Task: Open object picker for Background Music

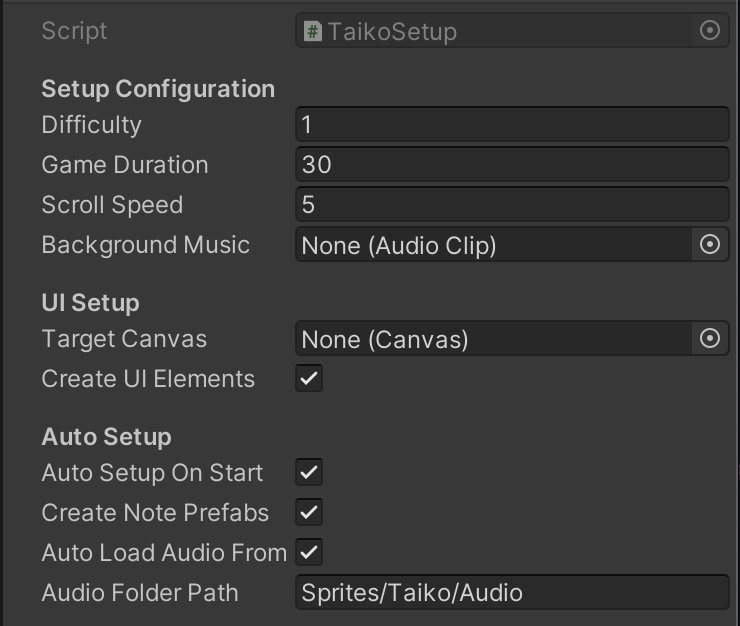Action: point(709,244)
